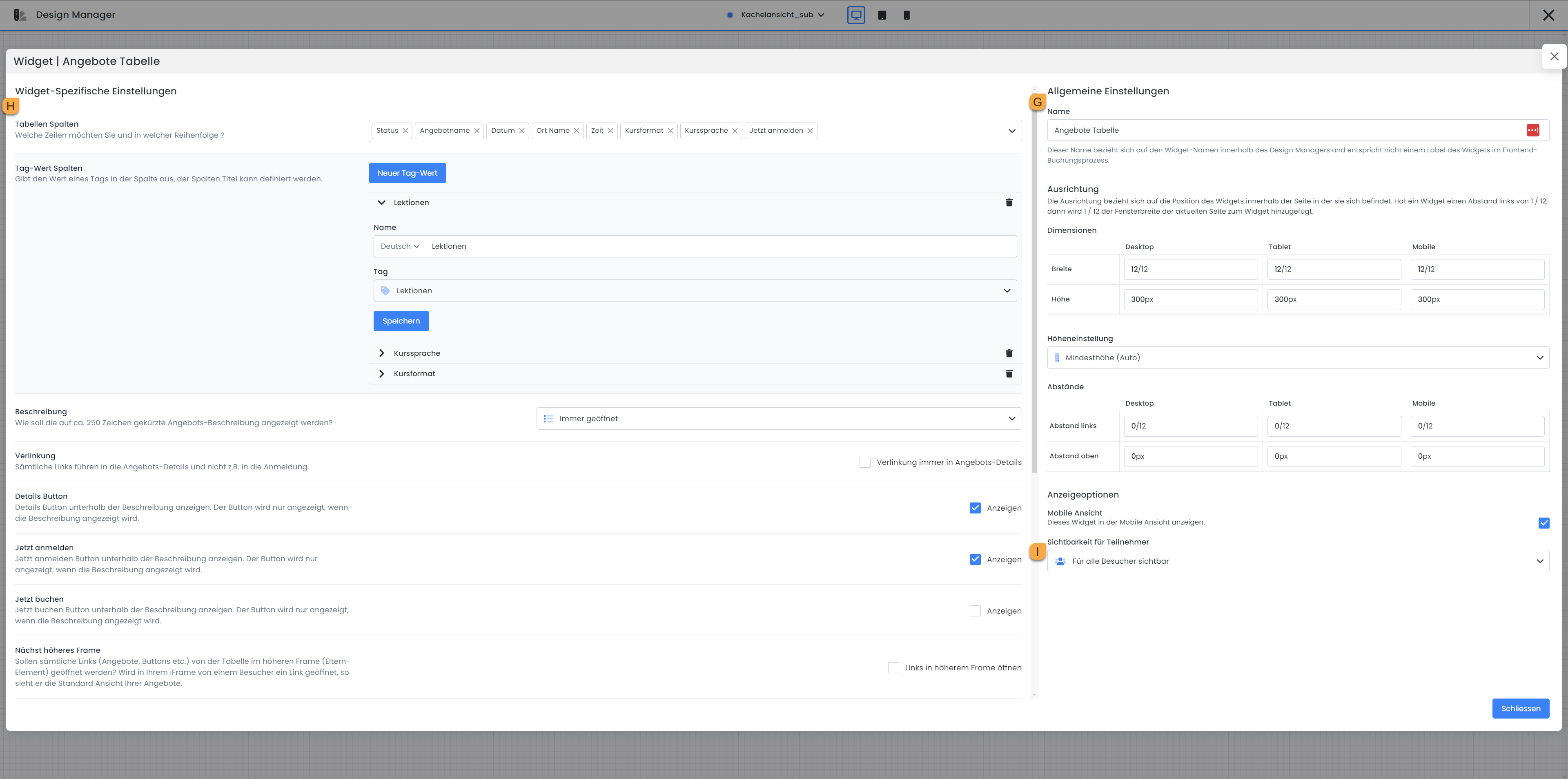1568x779 pixels.
Task: Remove the Kurssprache column chip
Action: pos(735,131)
